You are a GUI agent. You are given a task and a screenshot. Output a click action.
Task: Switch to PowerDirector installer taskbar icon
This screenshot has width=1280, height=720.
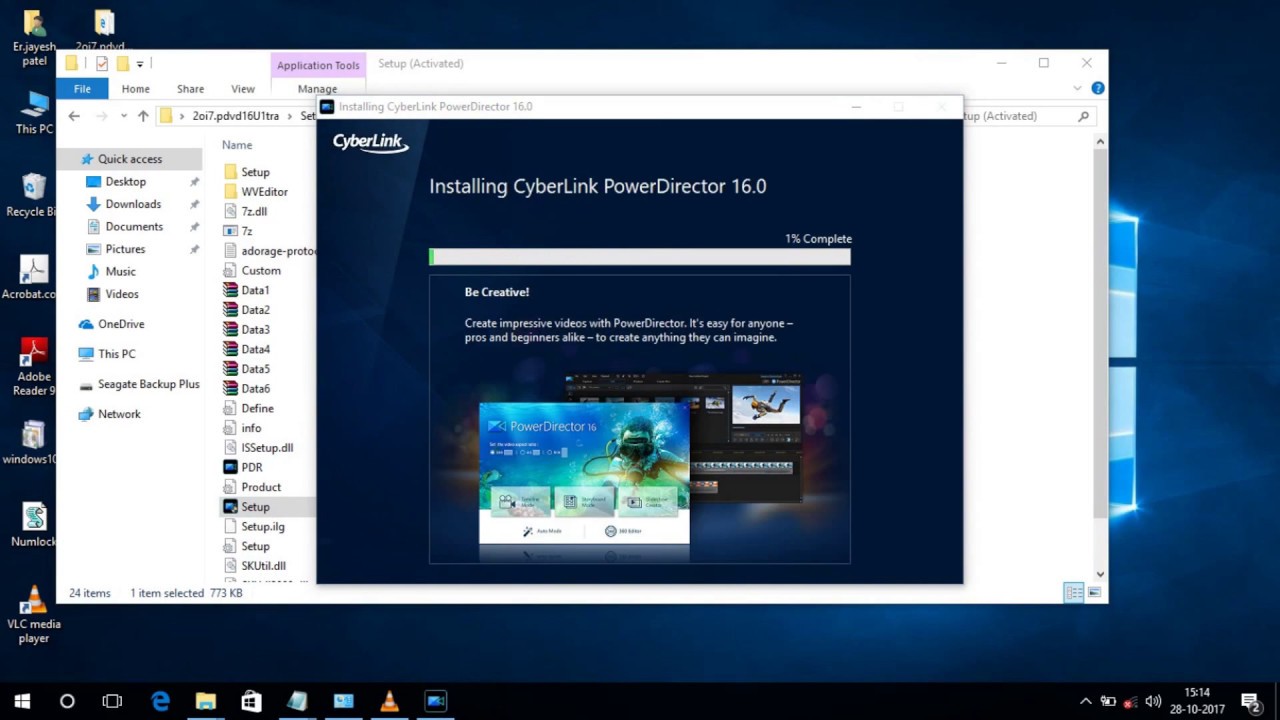click(435, 701)
